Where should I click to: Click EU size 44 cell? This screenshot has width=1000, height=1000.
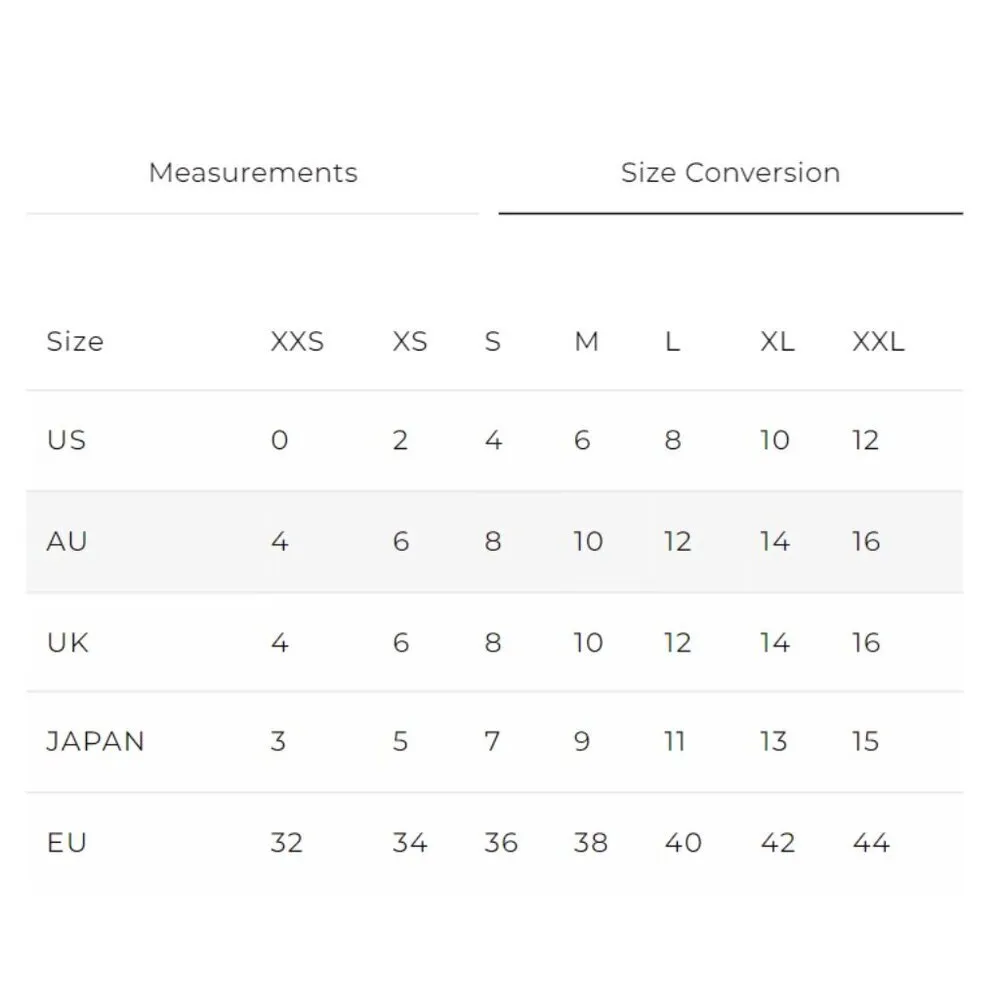point(871,843)
